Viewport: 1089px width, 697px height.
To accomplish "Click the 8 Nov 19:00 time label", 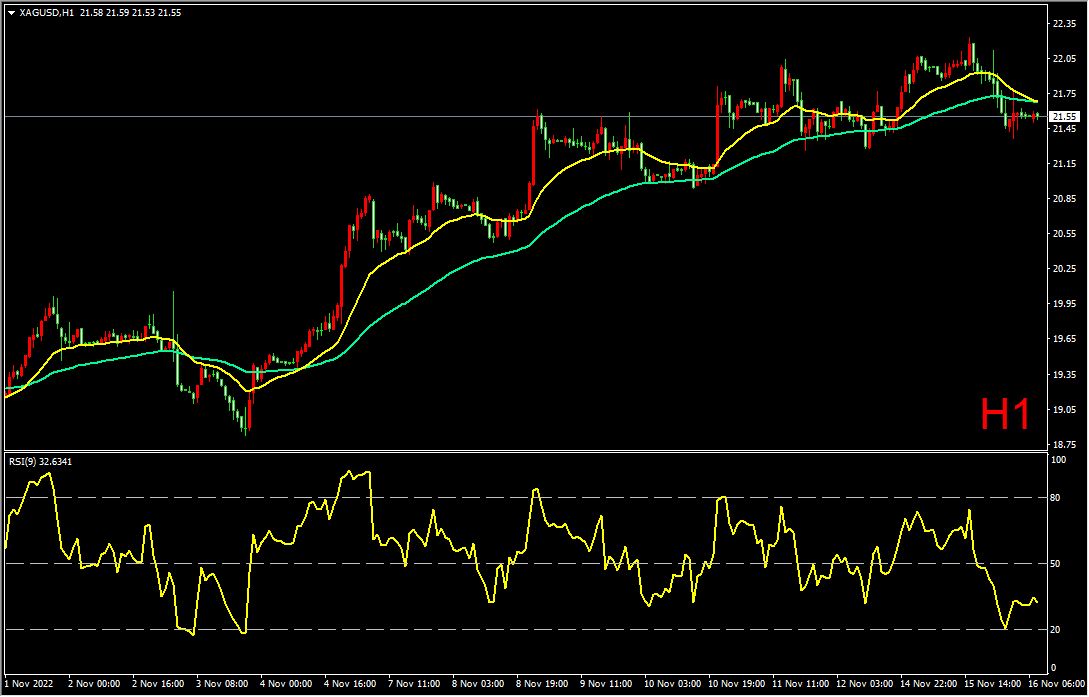I will point(542,684).
